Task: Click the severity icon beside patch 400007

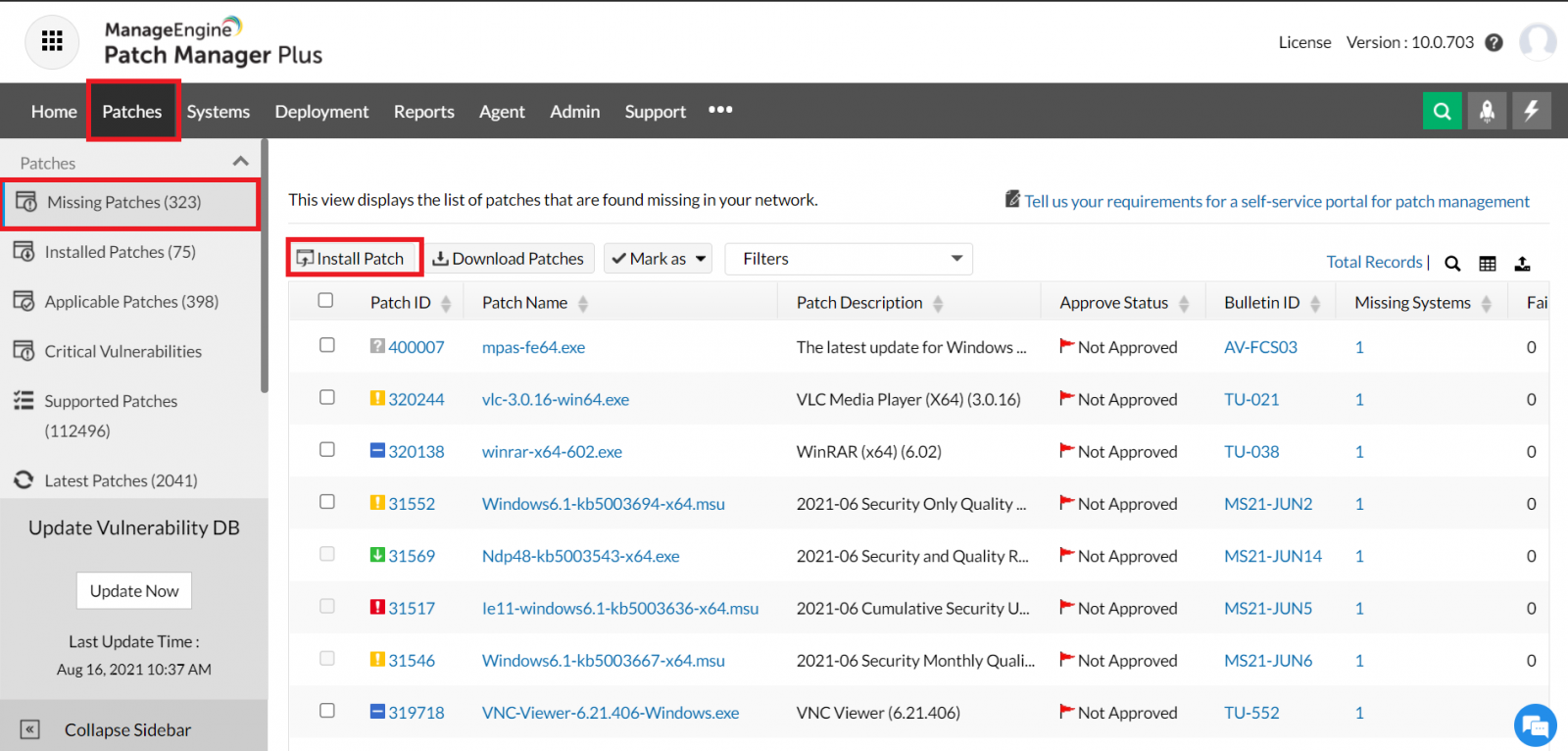Action: [x=377, y=346]
